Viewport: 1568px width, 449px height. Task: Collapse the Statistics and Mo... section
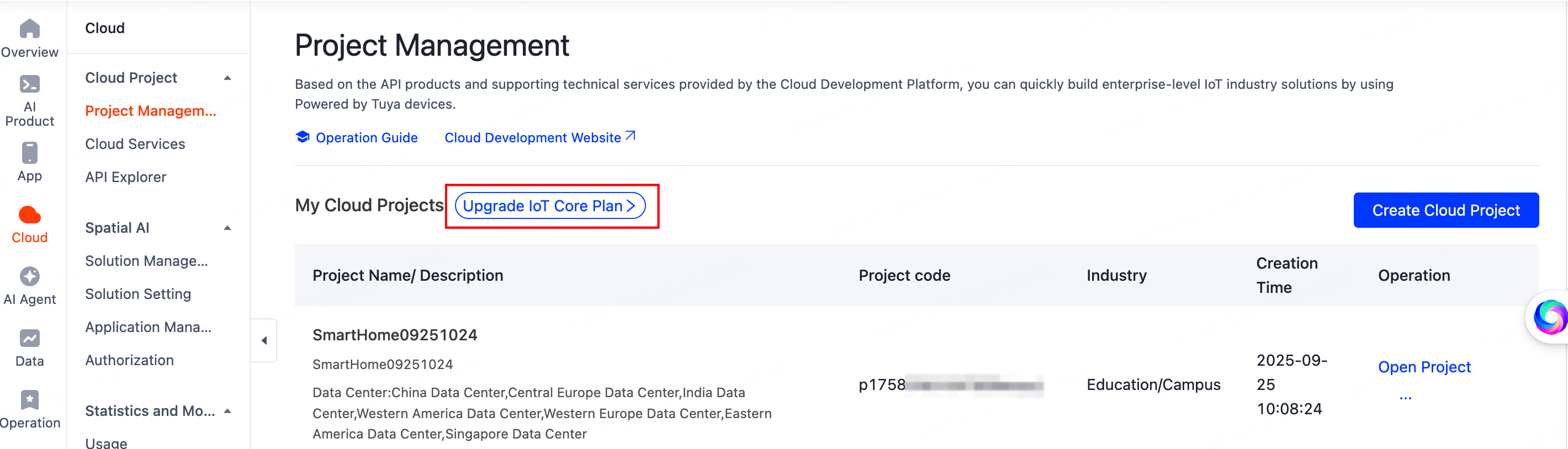click(x=227, y=411)
